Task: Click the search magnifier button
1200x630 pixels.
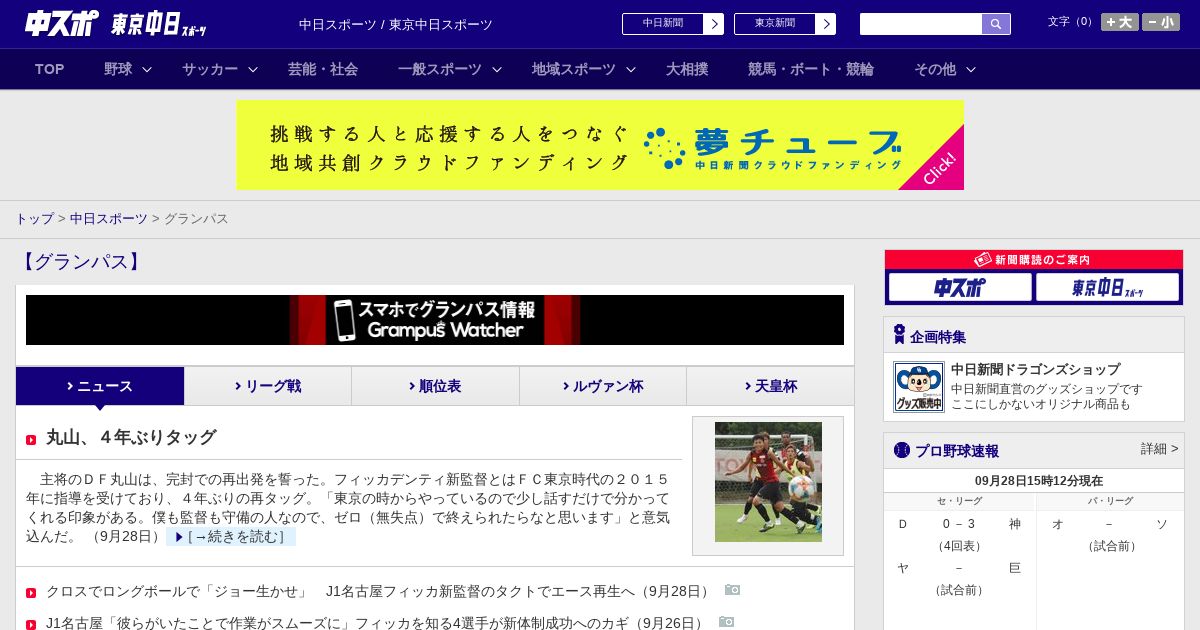Action: (996, 24)
